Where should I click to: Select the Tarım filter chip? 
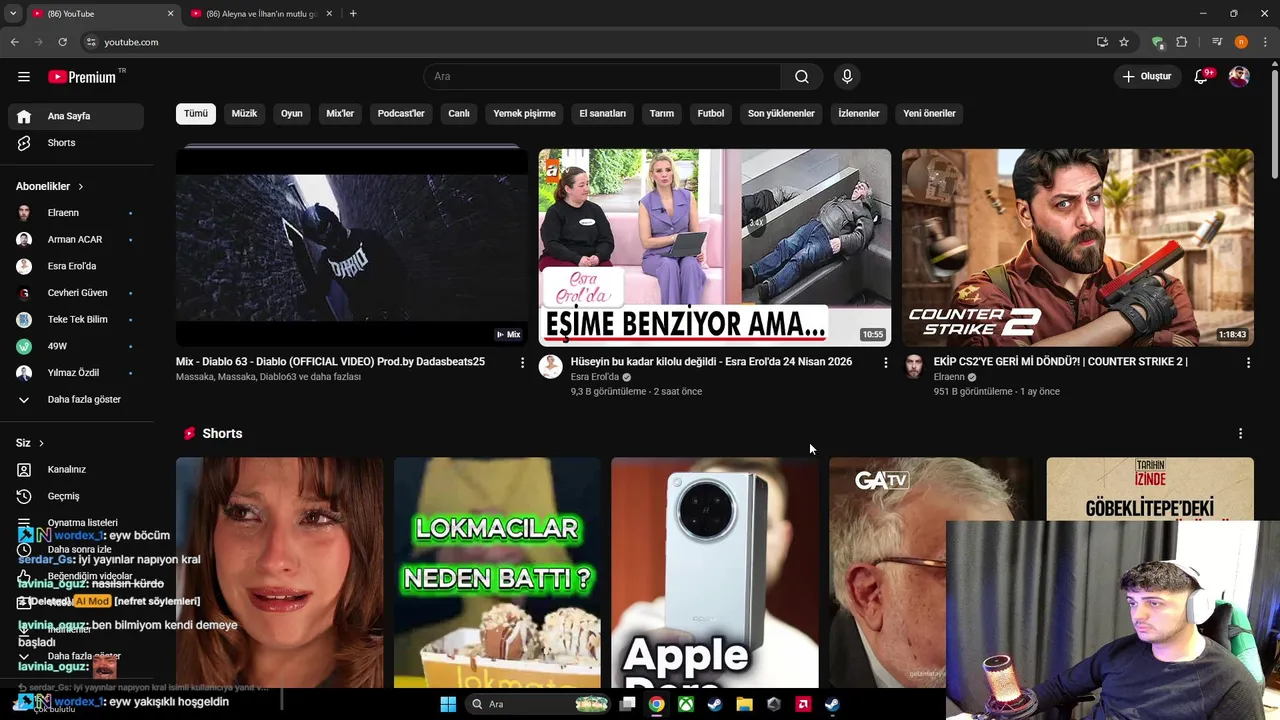tap(662, 114)
